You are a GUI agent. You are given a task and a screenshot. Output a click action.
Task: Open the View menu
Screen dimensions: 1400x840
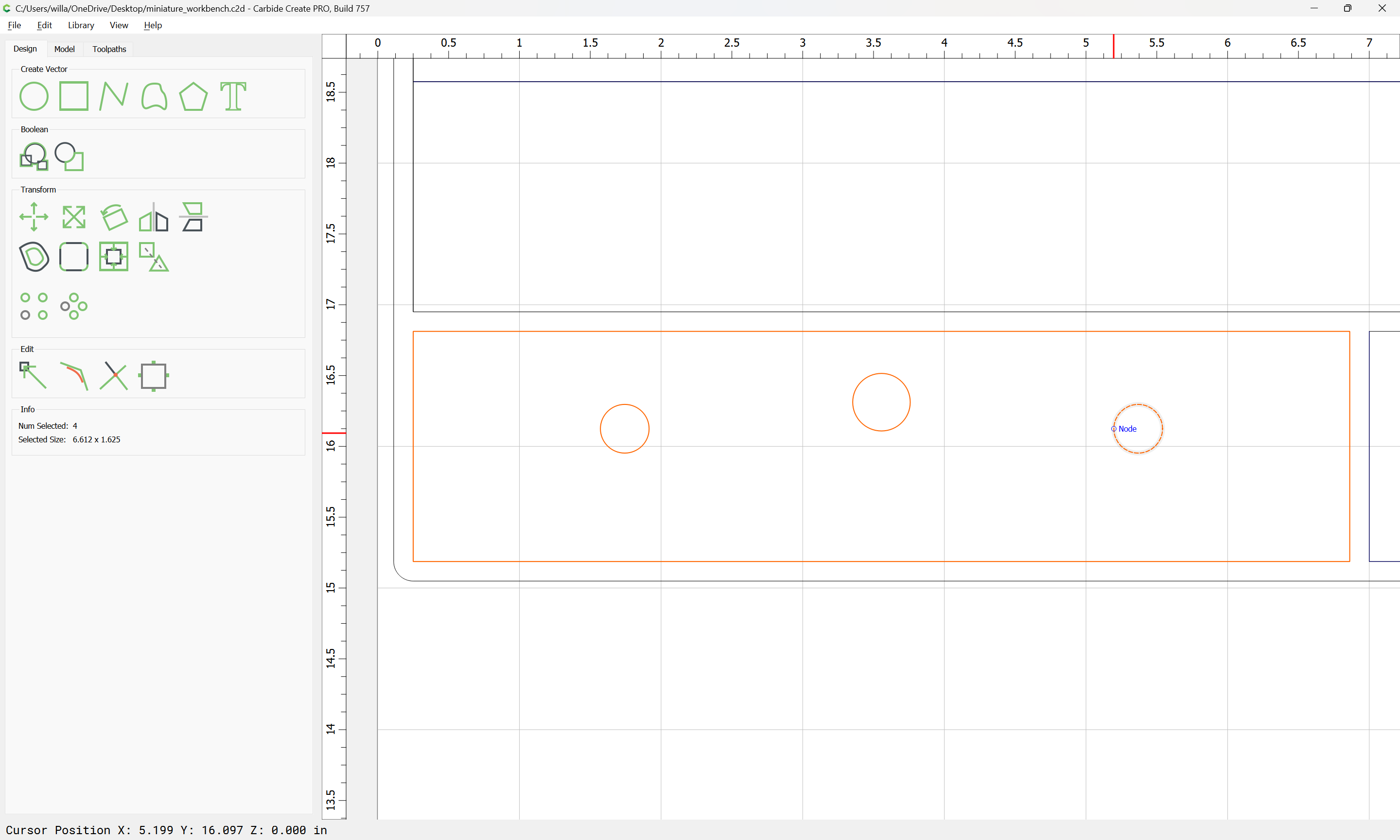pyautogui.click(x=119, y=25)
